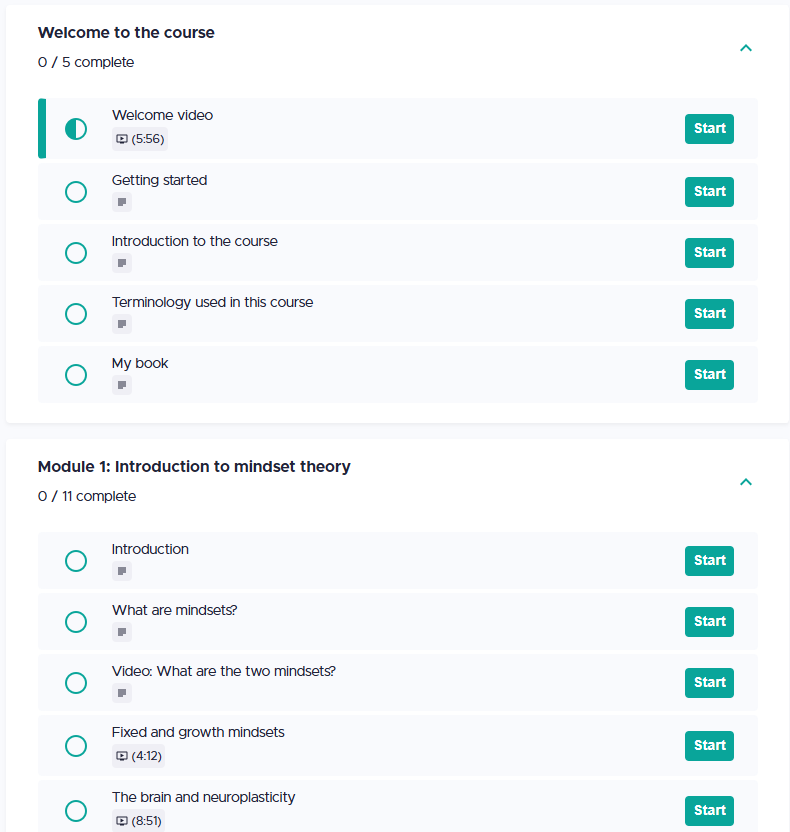Toggle the half-filled progress circle for Welcome video
Viewport: 790px width, 832px height.
click(76, 129)
